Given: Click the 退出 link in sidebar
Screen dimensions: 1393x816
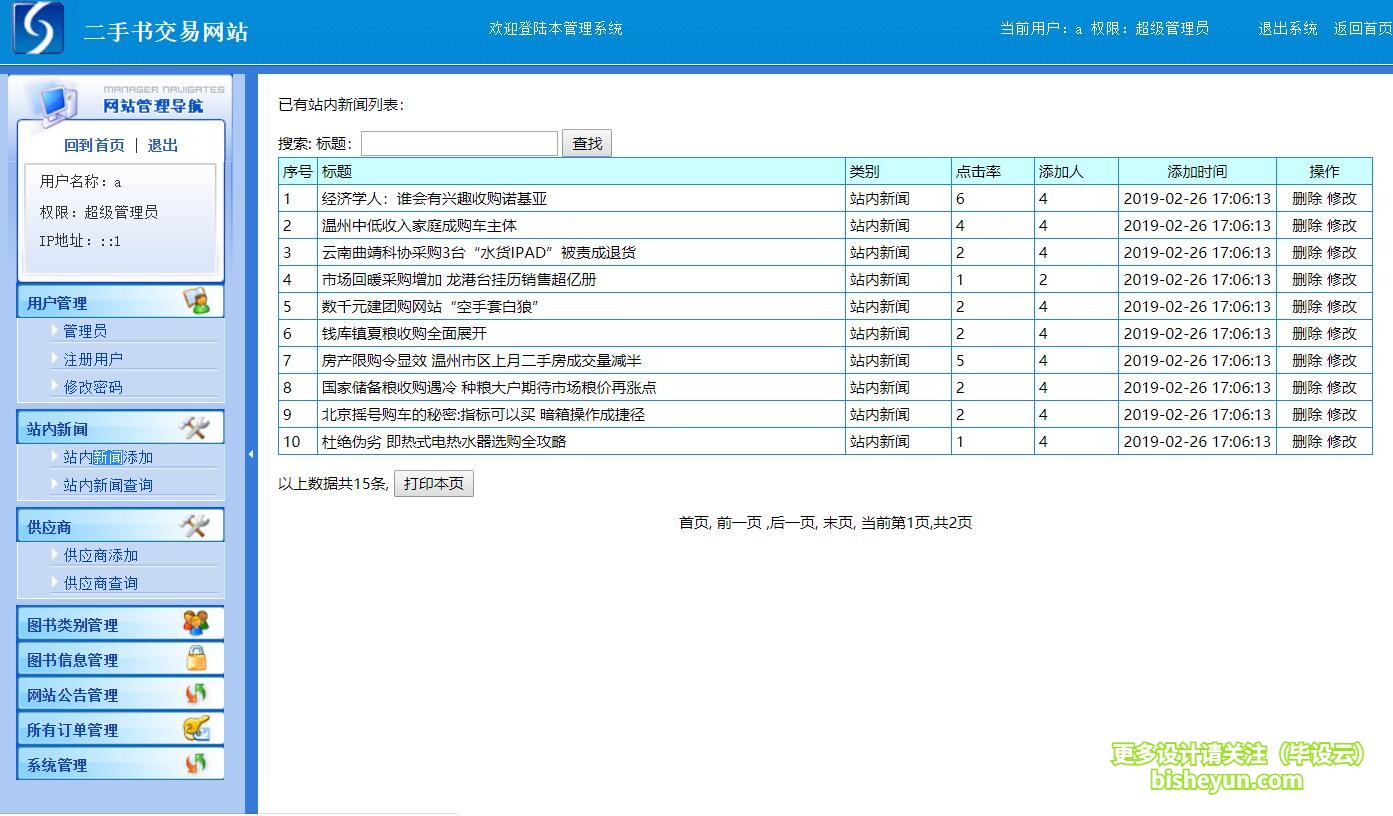Looking at the screenshot, I should coord(163,145).
